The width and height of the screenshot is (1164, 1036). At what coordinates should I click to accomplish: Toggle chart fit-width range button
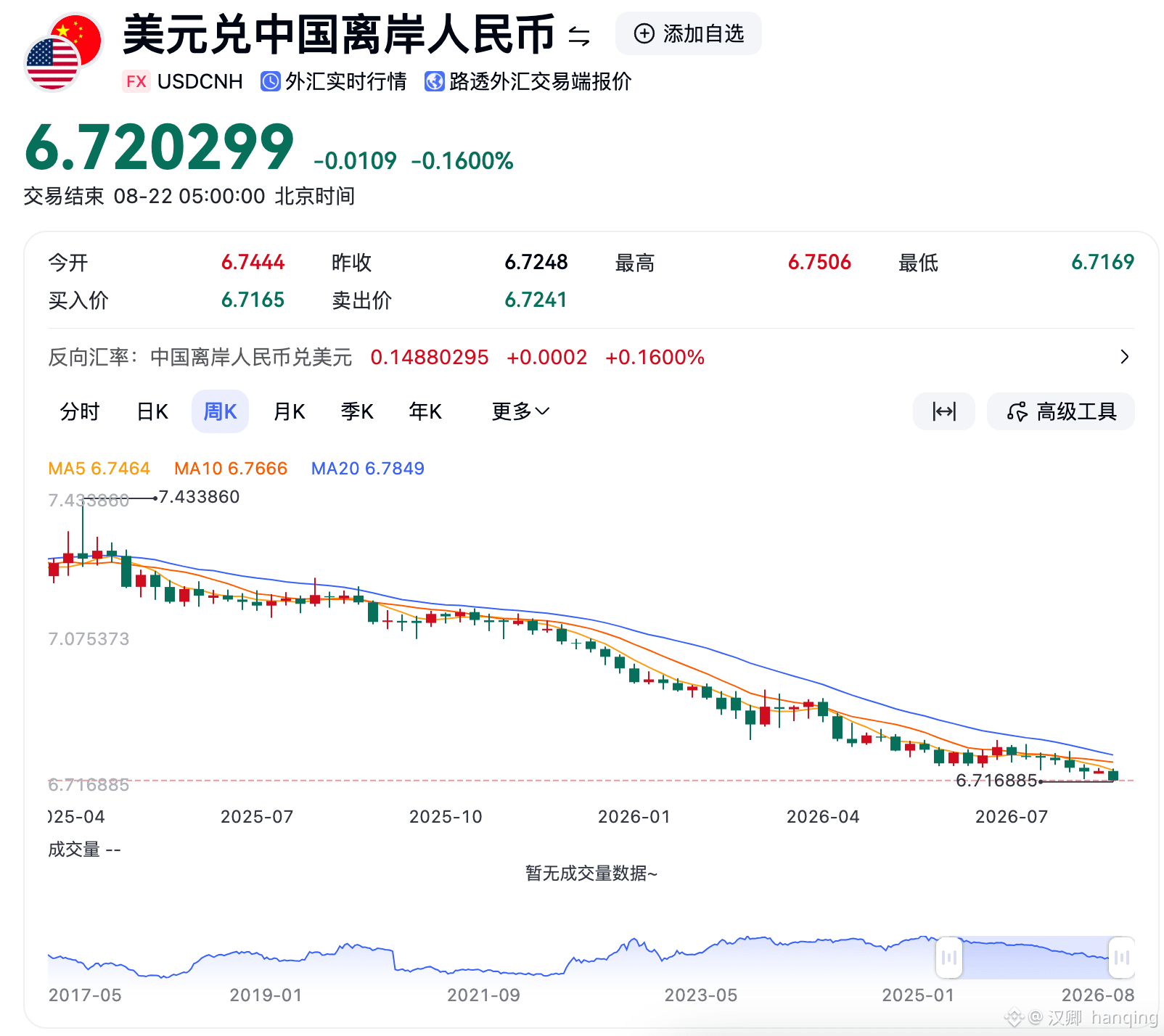(944, 411)
